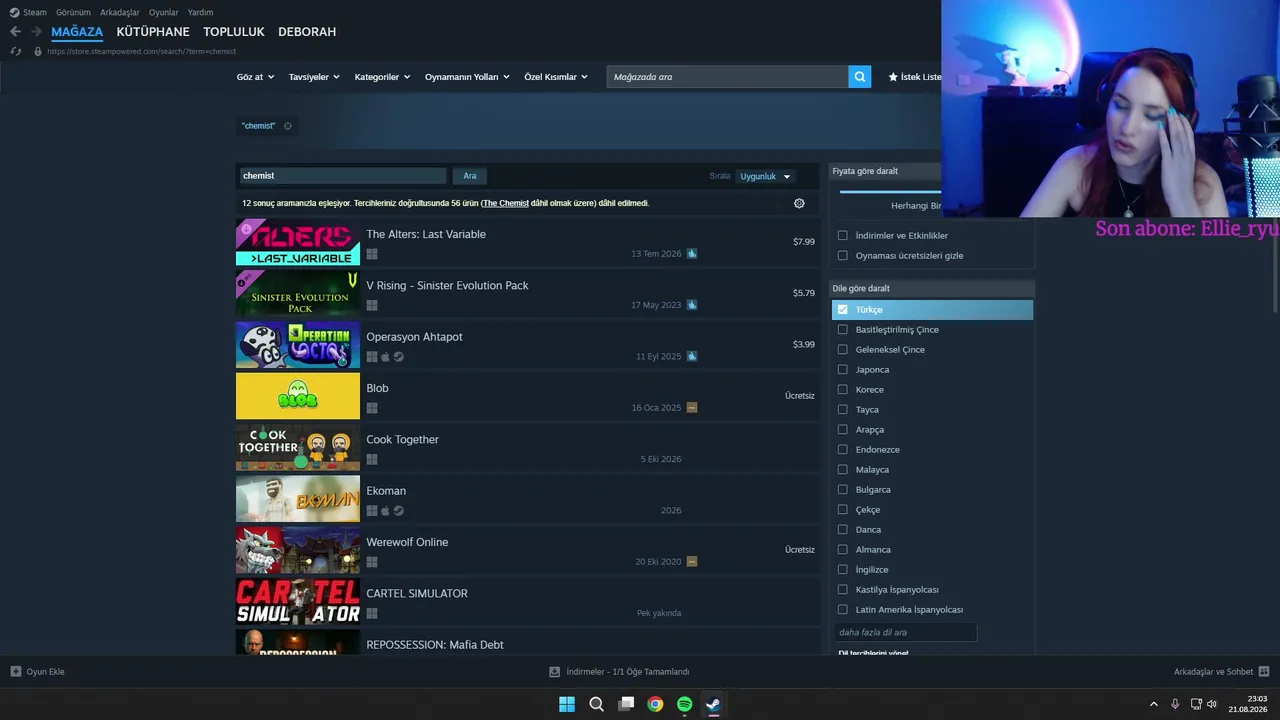The image size is (1280, 720).
Task: Expand the Tavsiyeler dropdown
Action: coord(314,77)
